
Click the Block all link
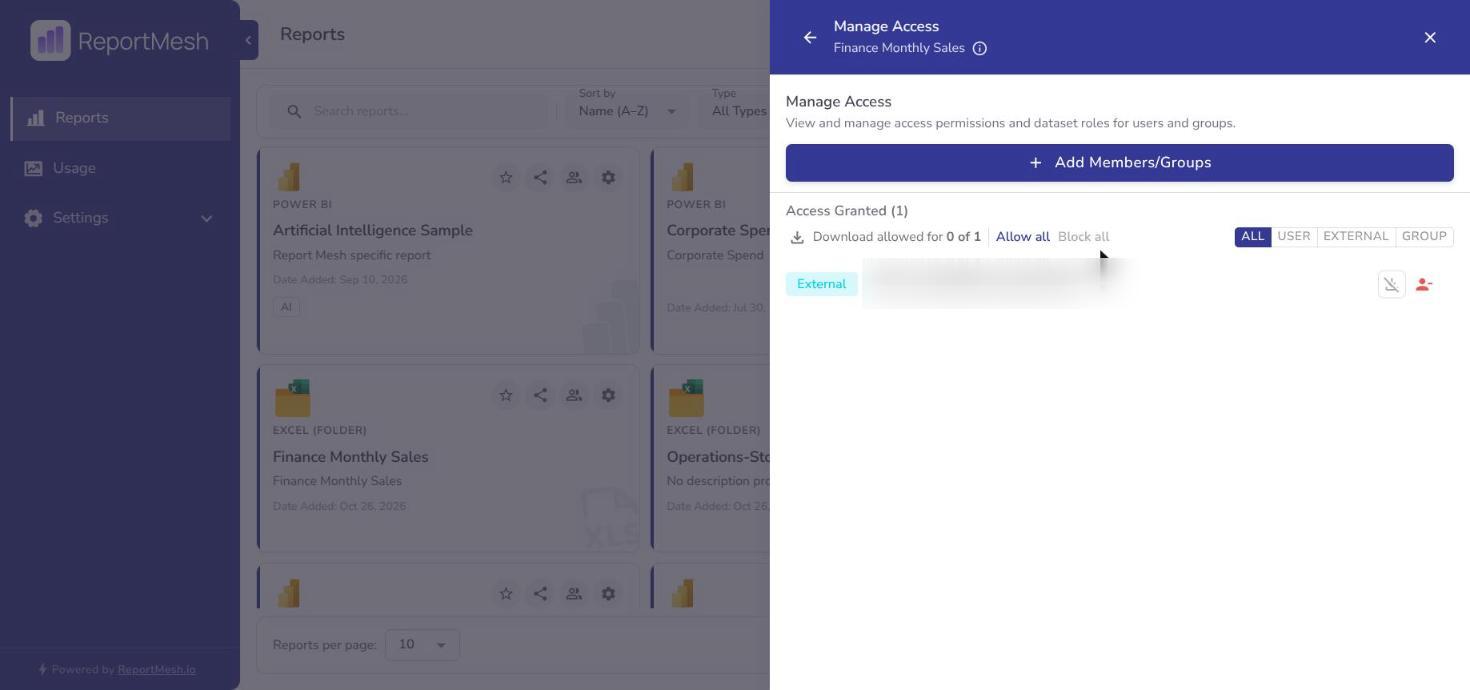click(x=1083, y=237)
